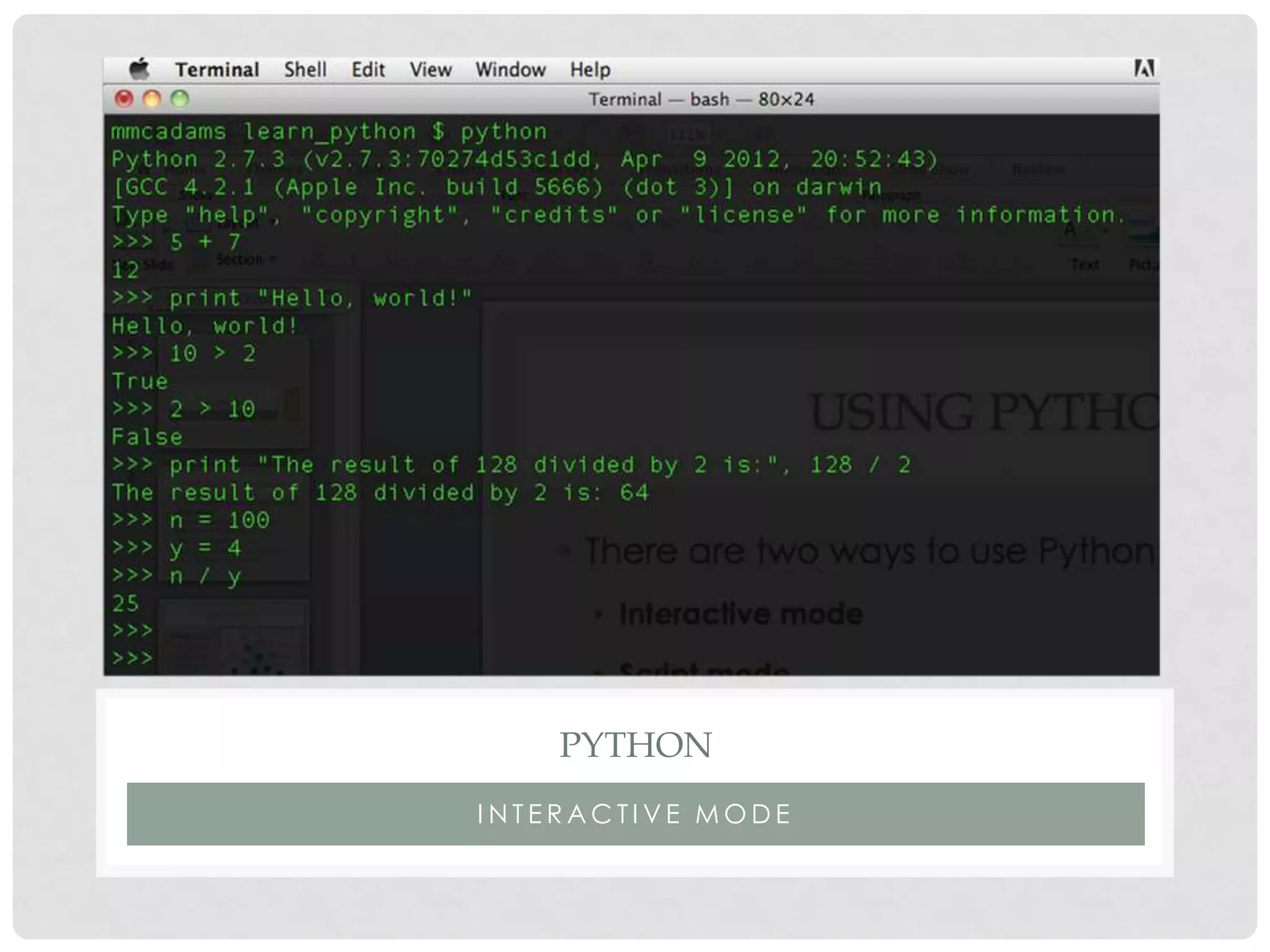Open the Edit menu
The image size is (1270, 952).
[x=368, y=69]
